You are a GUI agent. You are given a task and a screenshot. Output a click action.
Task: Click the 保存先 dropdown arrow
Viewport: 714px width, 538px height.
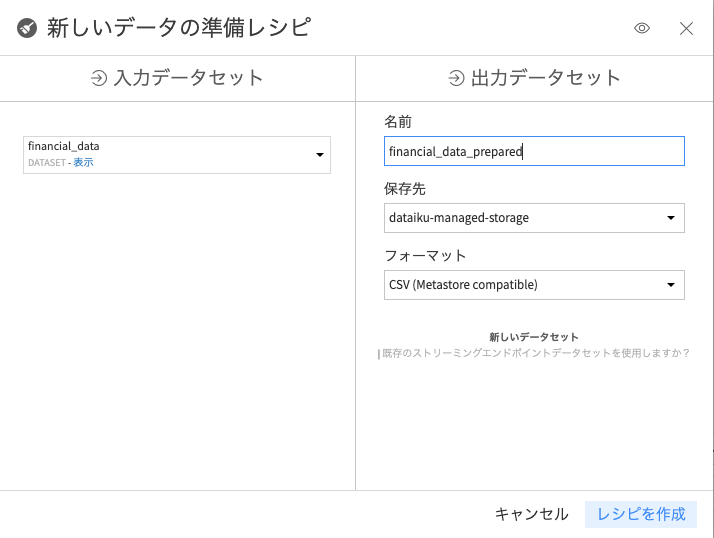coord(670,218)
